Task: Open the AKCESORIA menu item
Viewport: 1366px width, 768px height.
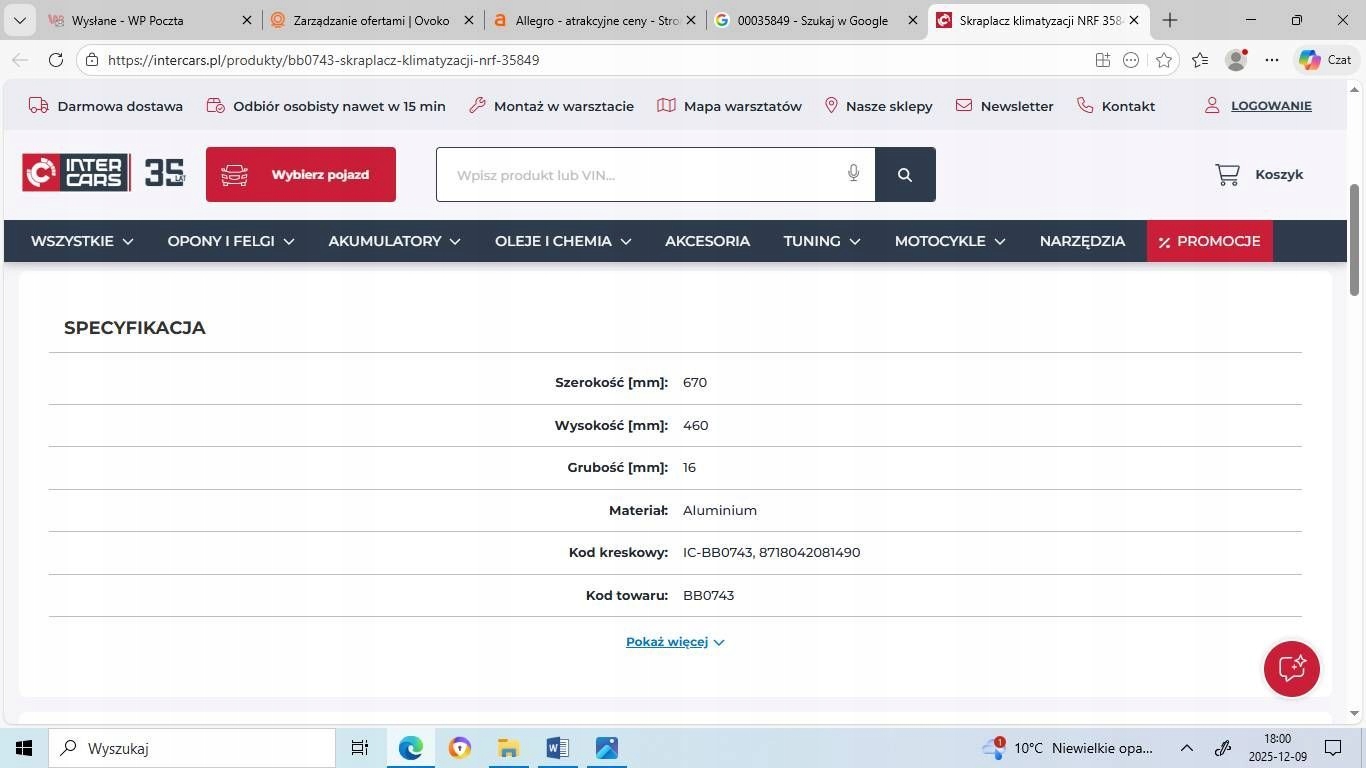Action: (707, 241)
